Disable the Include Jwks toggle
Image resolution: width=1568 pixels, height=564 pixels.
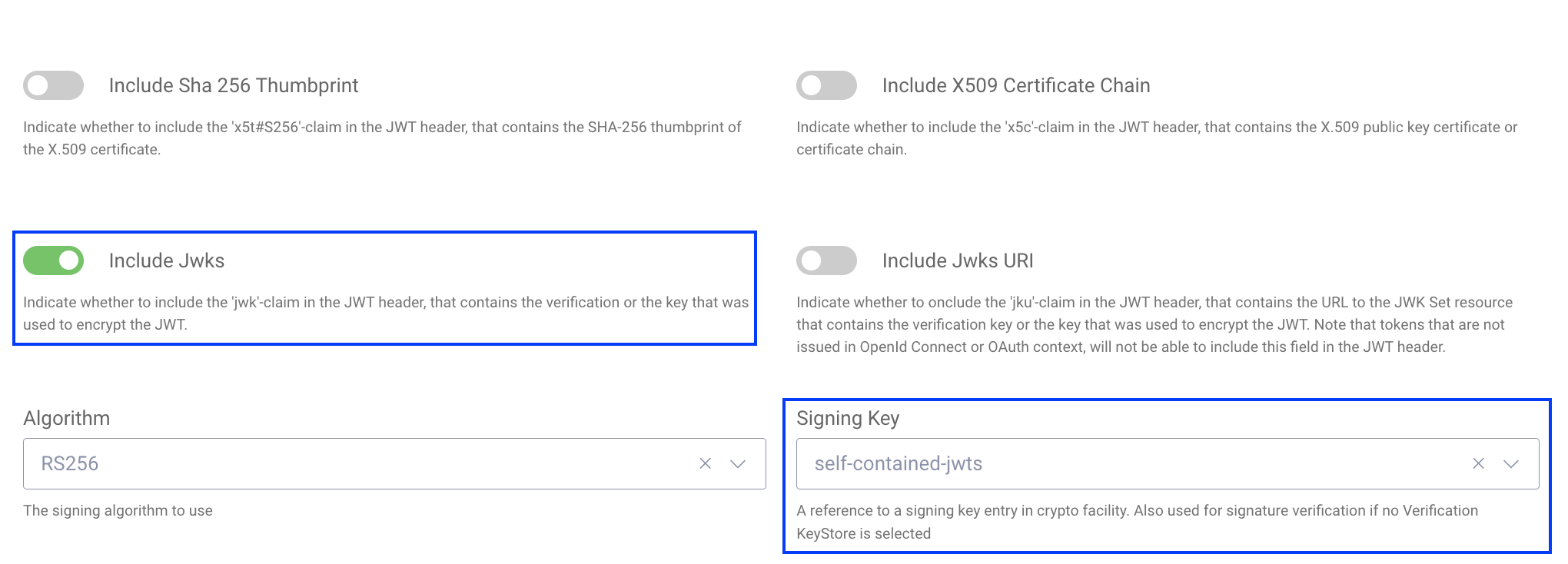[x=53, y=260]
